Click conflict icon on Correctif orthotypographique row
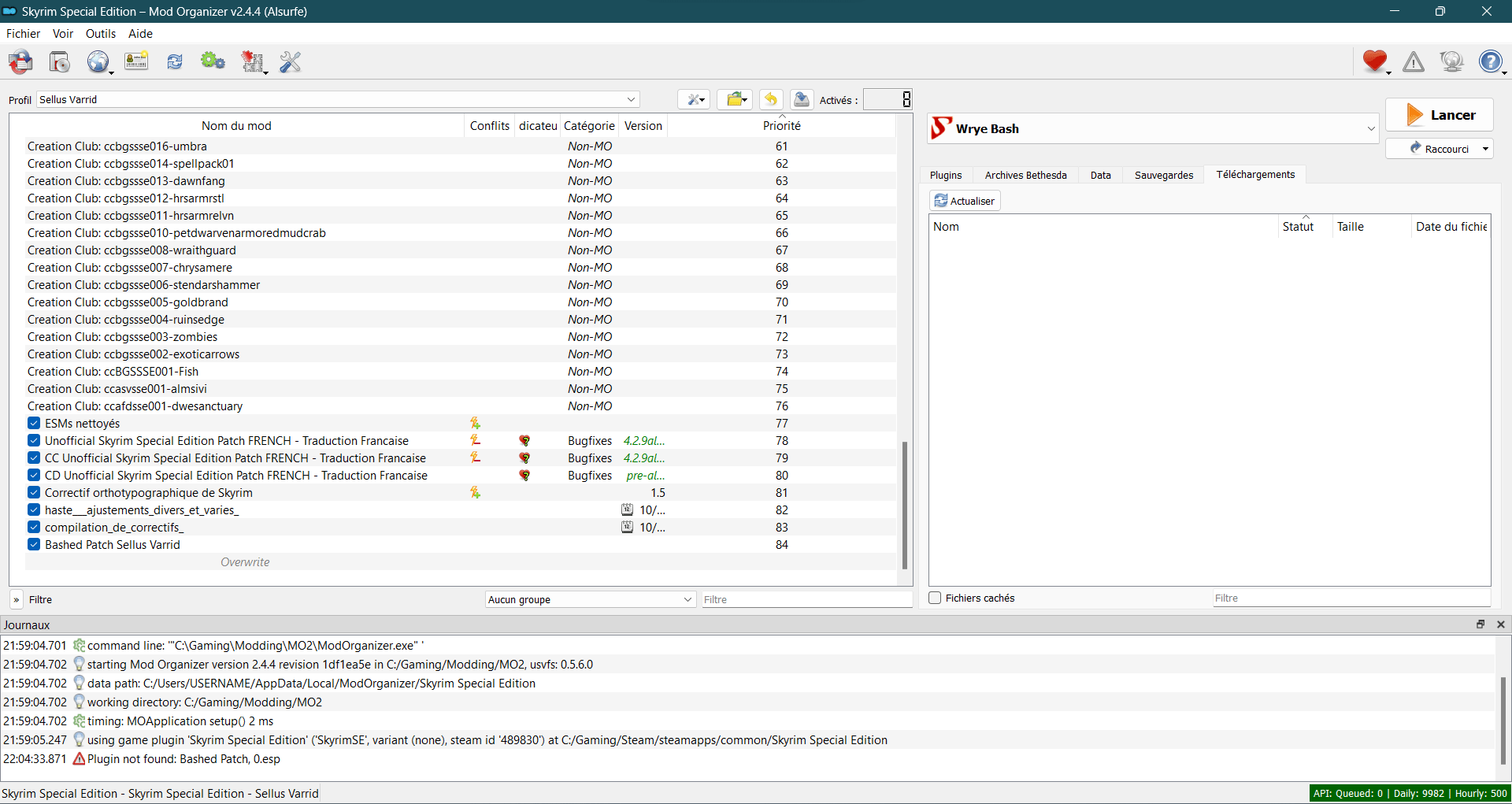 pyautogui.click(x=475, y=493)
